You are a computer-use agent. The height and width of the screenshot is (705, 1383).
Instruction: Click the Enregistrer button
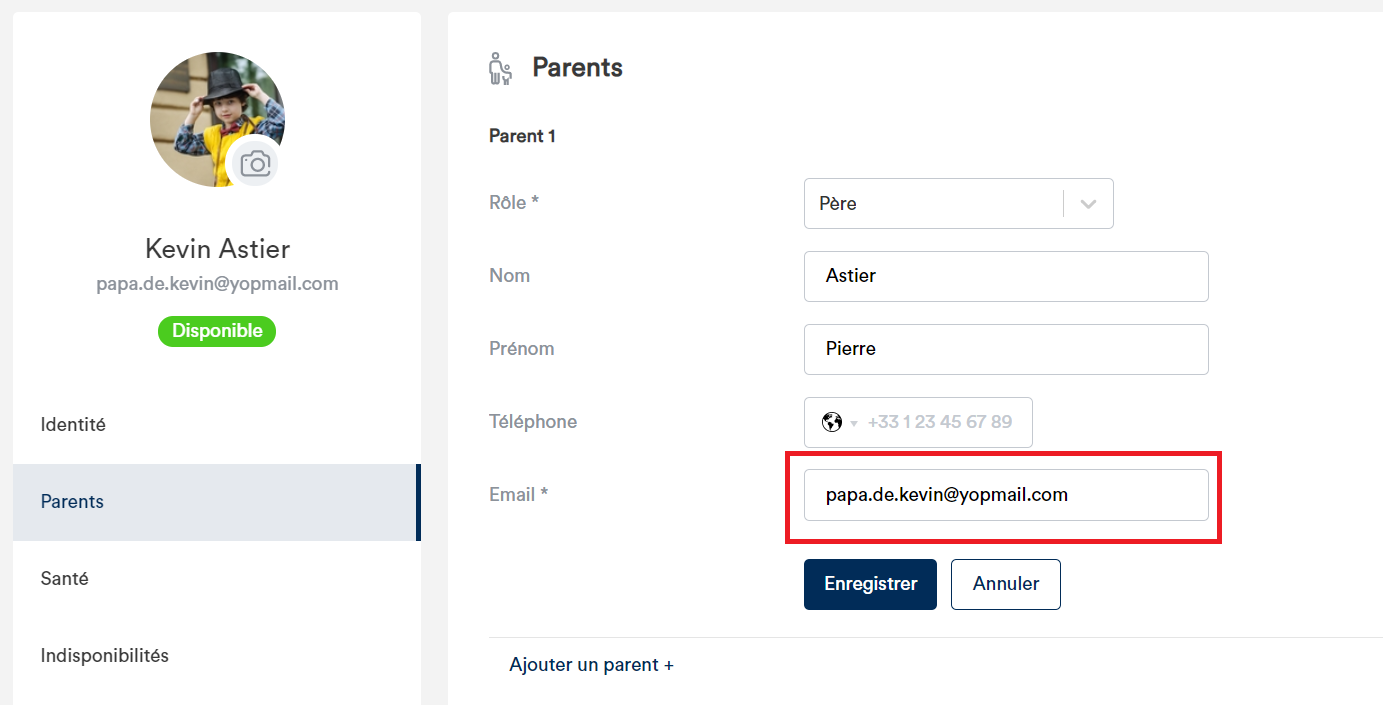[x=870, y=584]
